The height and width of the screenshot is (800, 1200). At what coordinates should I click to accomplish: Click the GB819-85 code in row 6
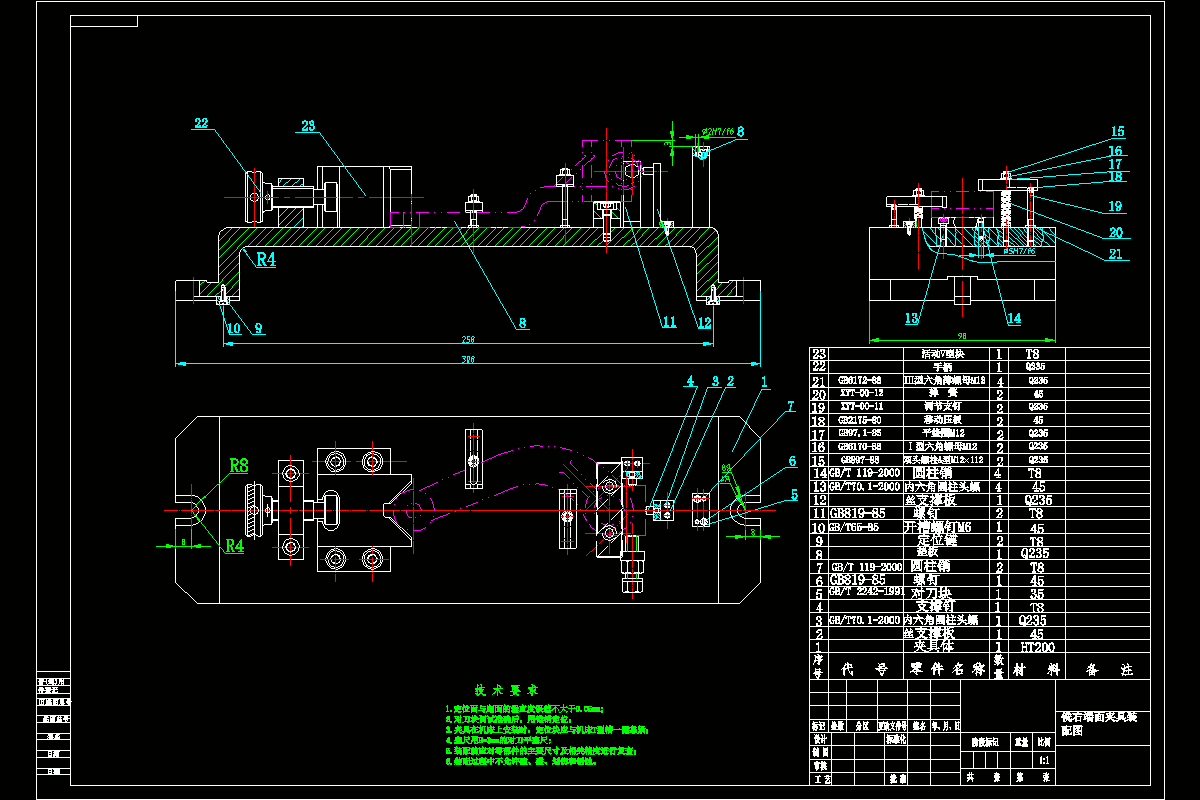858,579
